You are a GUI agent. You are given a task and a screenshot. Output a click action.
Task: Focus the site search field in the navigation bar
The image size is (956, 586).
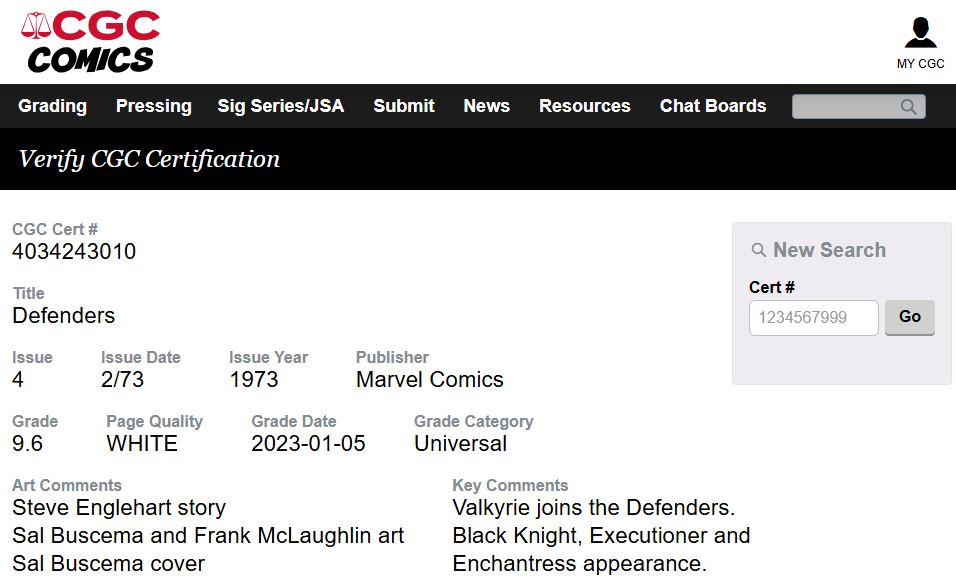click(845, 107)
